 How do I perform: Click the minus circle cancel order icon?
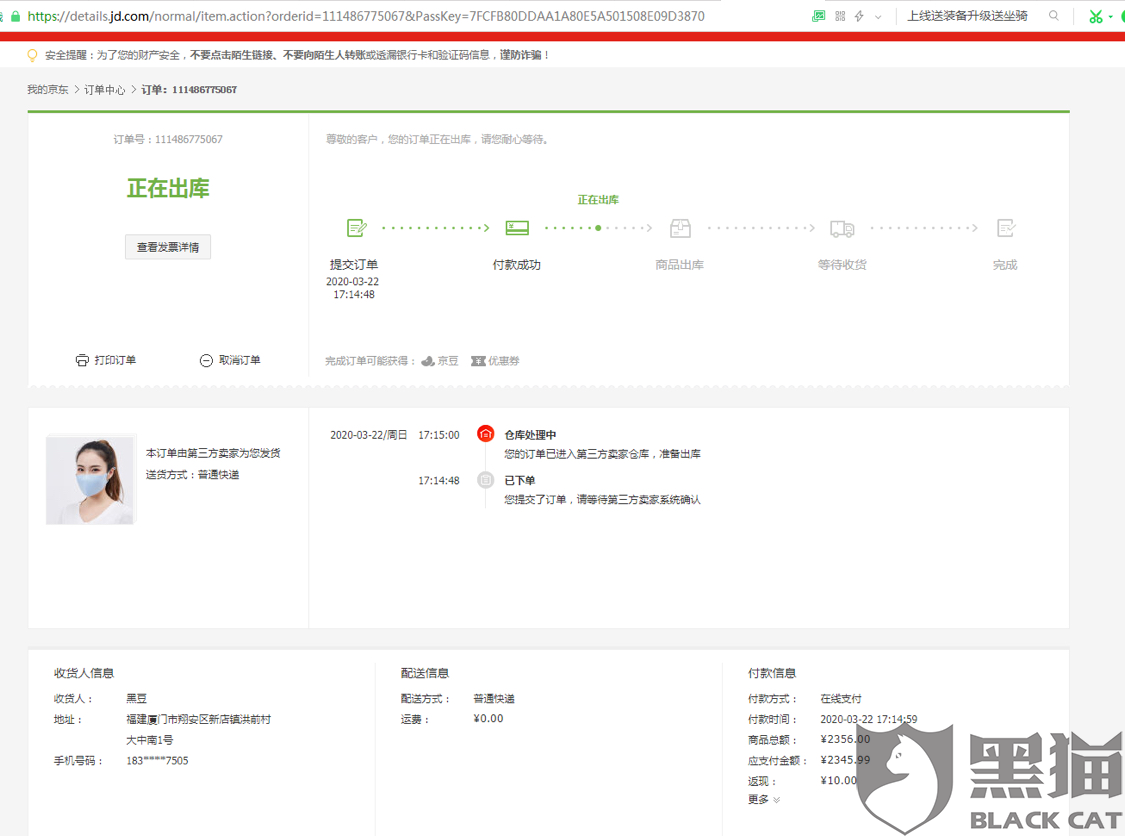pos(206,360)
